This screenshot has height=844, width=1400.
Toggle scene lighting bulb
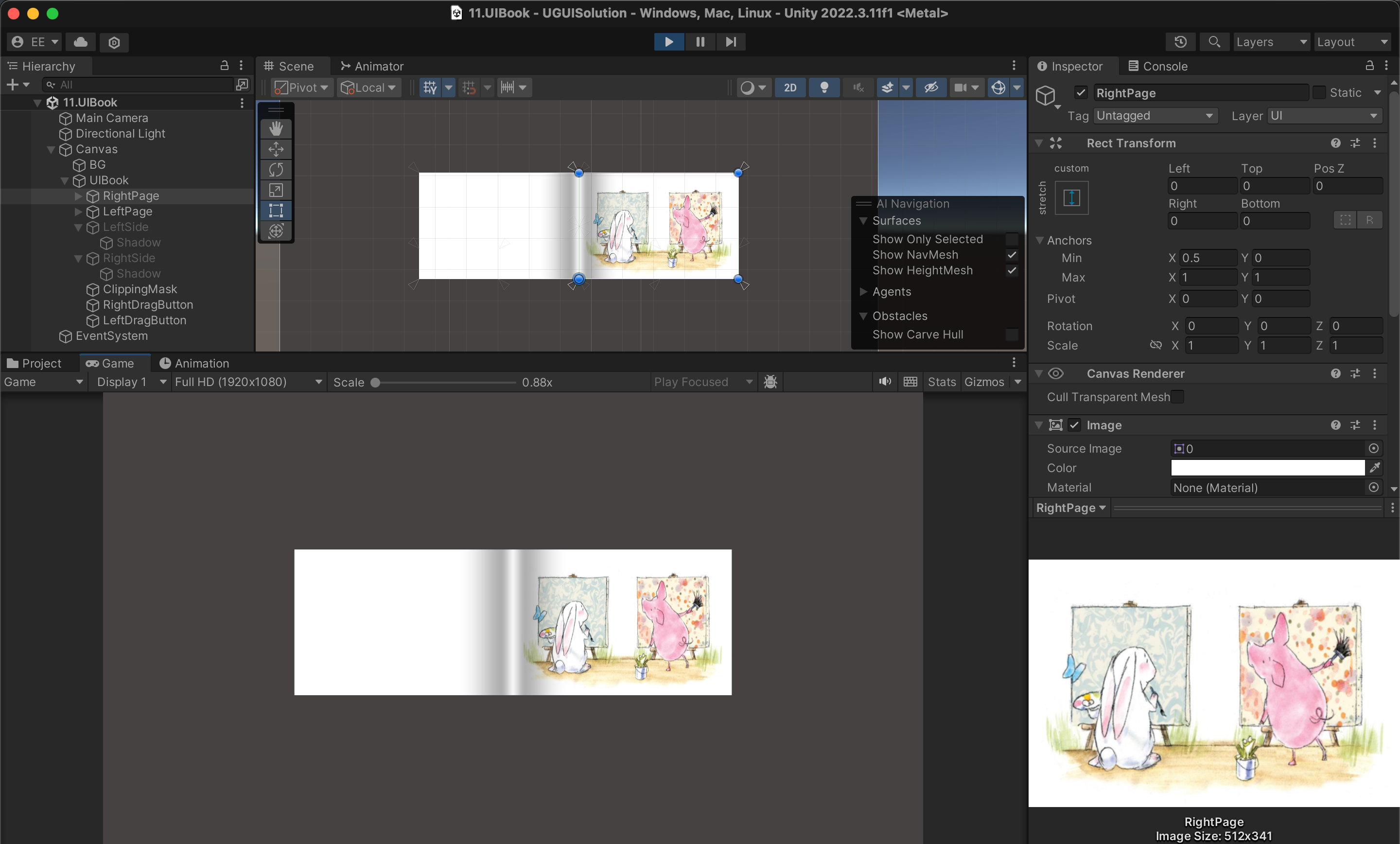pos(824,88)
